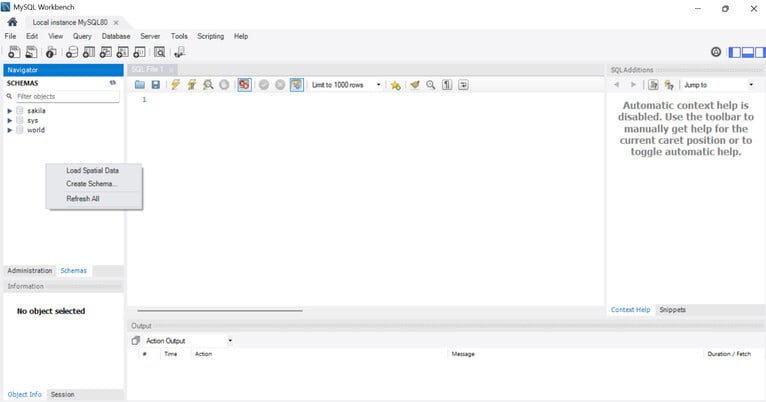Toggle autocommit mode button
The width and height of the screenshot is (766, 402).
[x=297, y=85]
